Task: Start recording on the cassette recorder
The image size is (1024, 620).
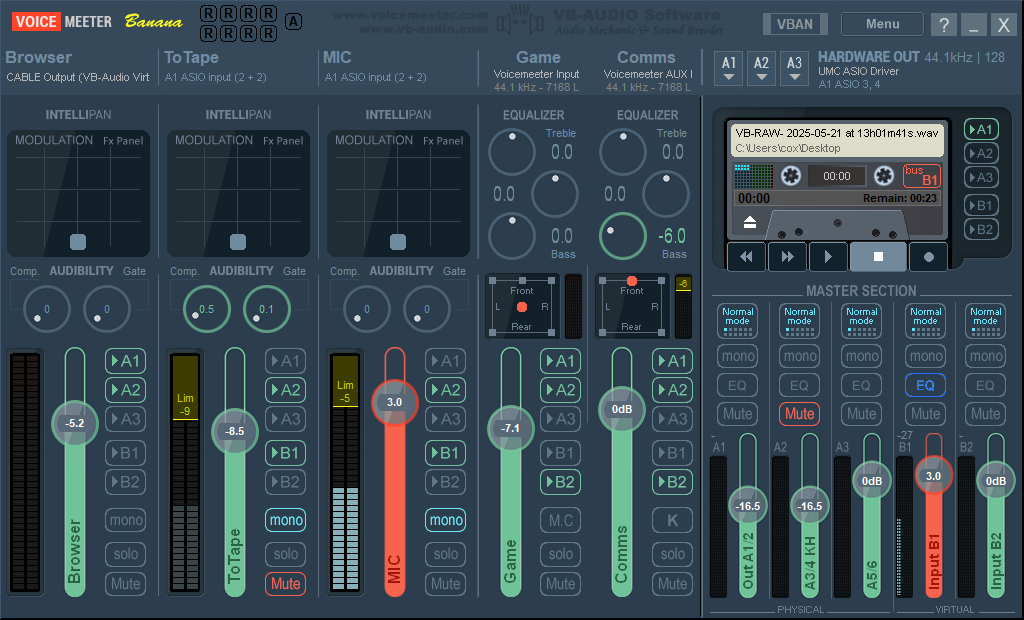Action: click(x=929, y=257)
